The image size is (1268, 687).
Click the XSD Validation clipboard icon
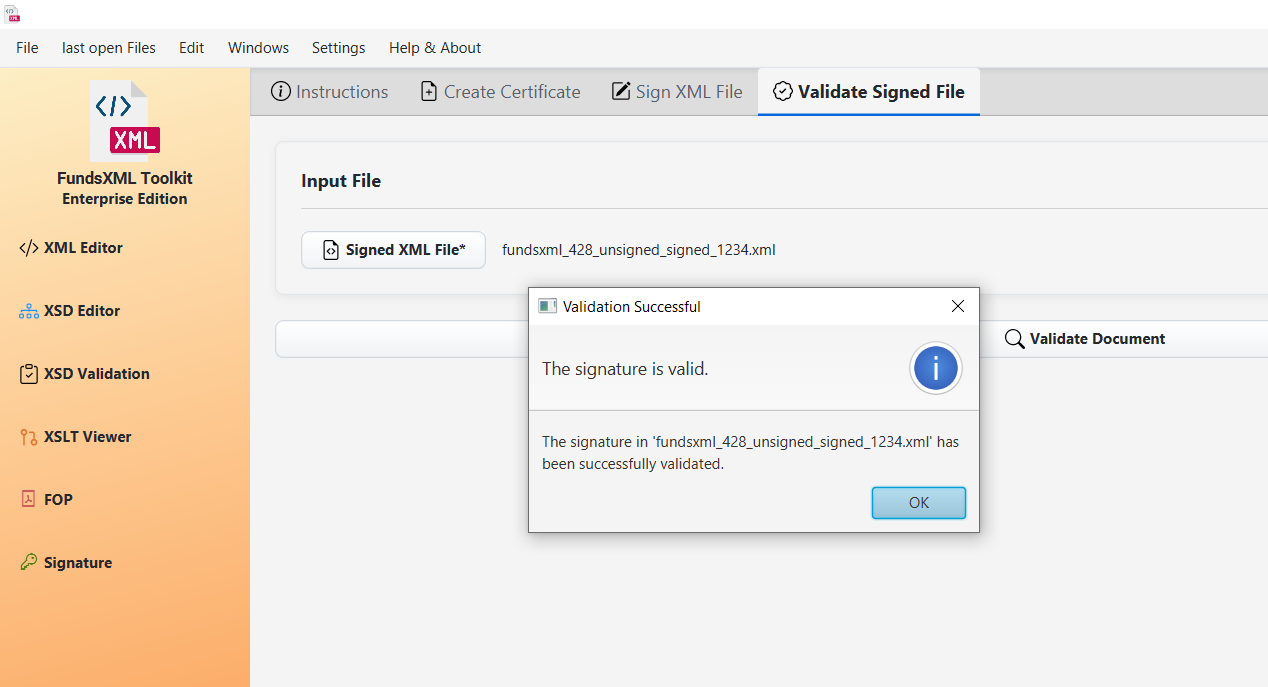point(29,374)
